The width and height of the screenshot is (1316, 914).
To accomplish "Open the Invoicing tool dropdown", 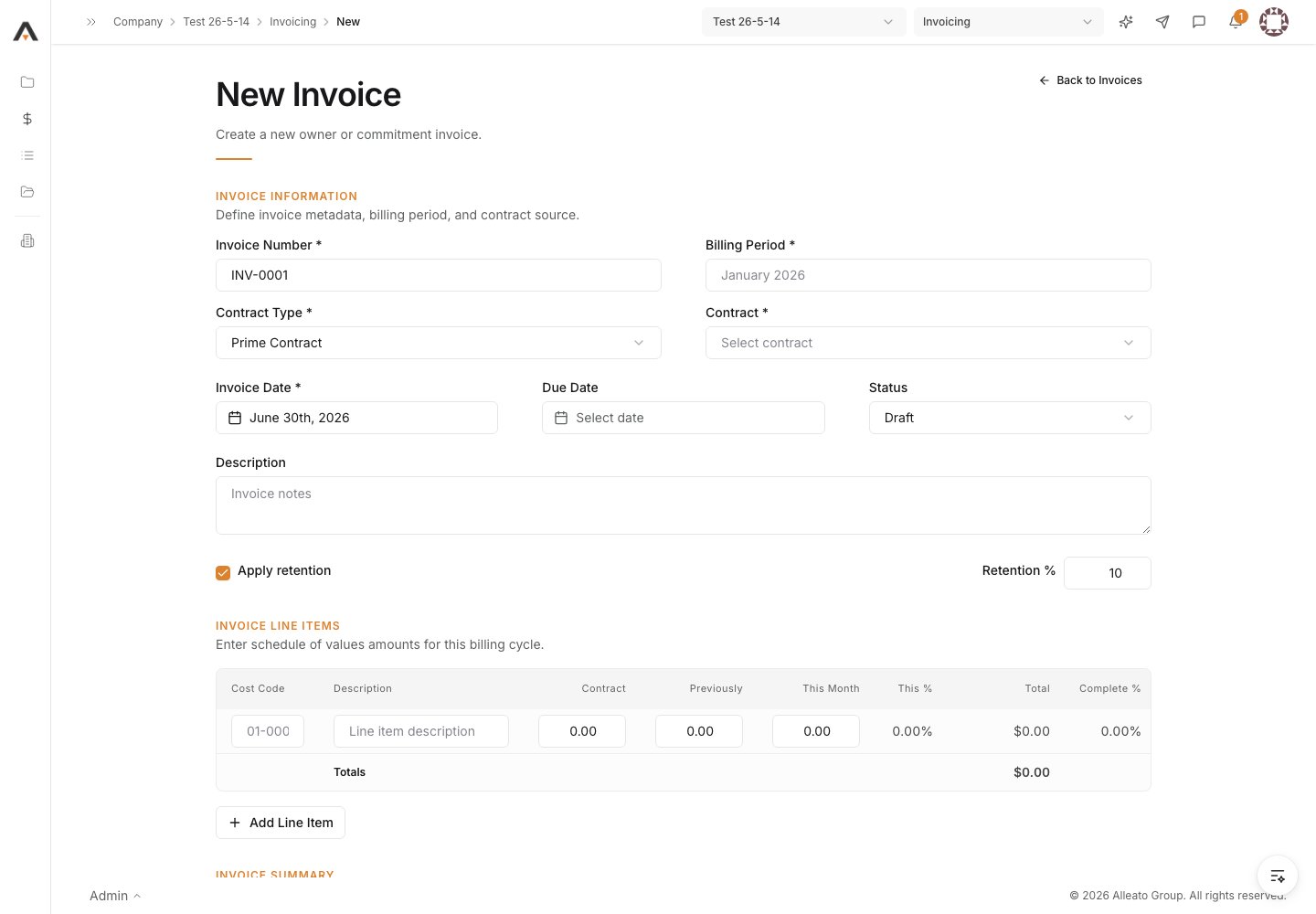I will 1009,22.
